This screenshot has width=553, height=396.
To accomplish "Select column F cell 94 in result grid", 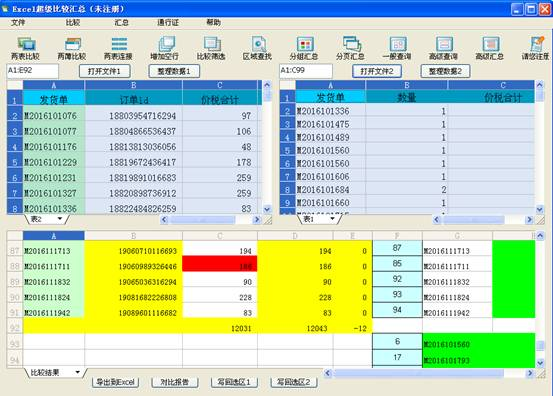I will [x=397, y=310].
